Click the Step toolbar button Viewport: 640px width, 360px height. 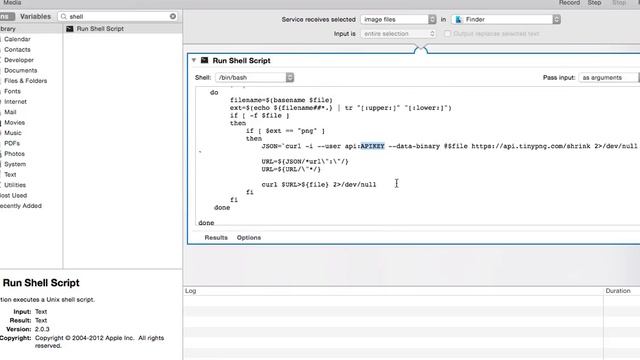[x=594, y=3]
